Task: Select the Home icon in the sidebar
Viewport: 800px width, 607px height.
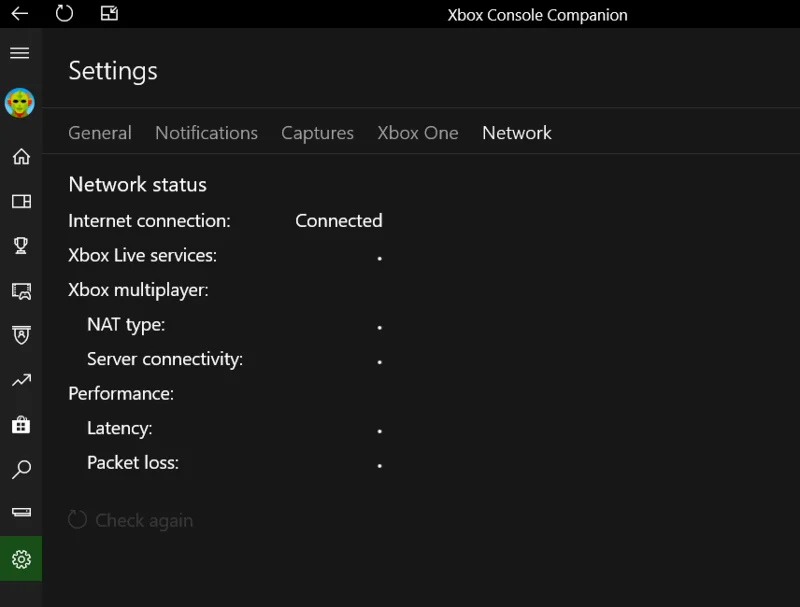Action: tap(20, 157)
